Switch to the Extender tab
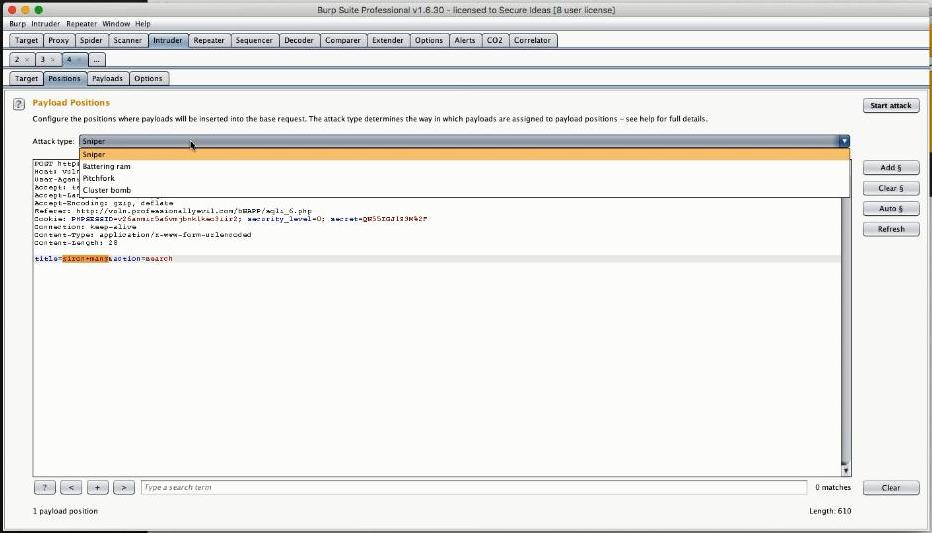Image resolution: width=932 pixels, height=533 pixels. click(388, 40)
